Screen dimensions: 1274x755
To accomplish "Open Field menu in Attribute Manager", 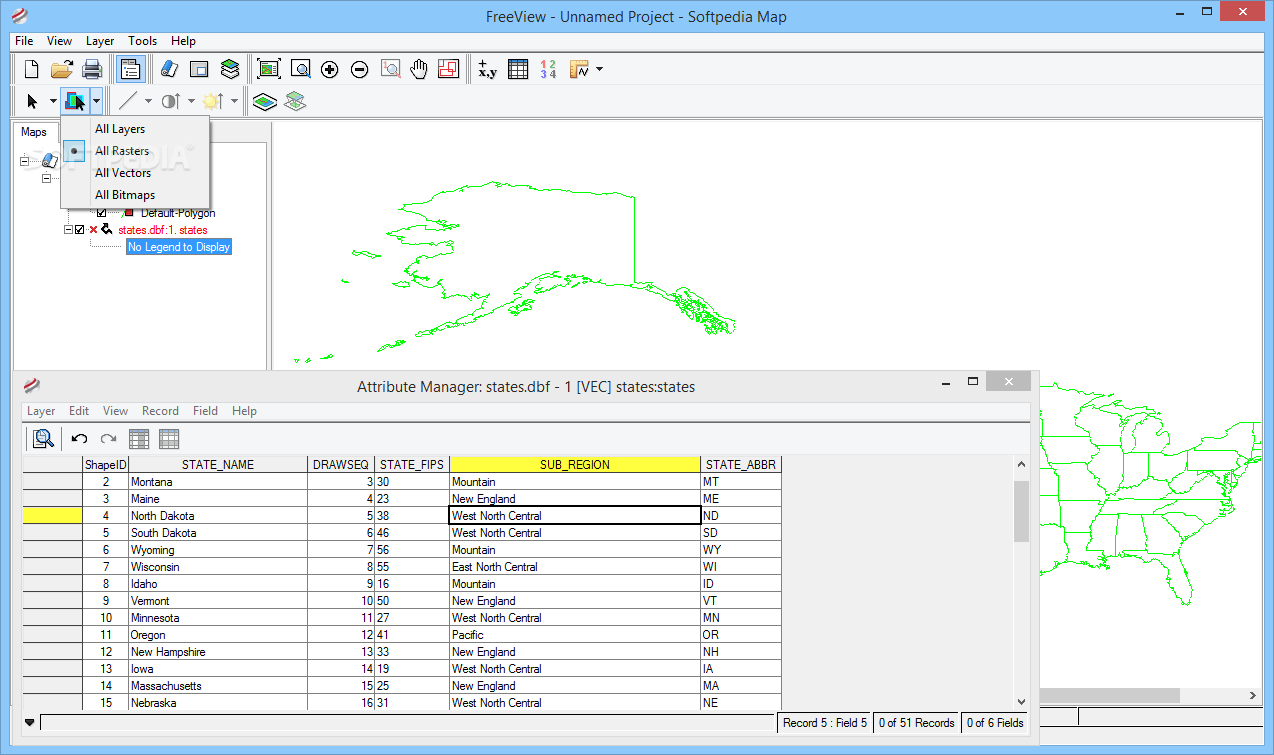I will tap(205, 411).
